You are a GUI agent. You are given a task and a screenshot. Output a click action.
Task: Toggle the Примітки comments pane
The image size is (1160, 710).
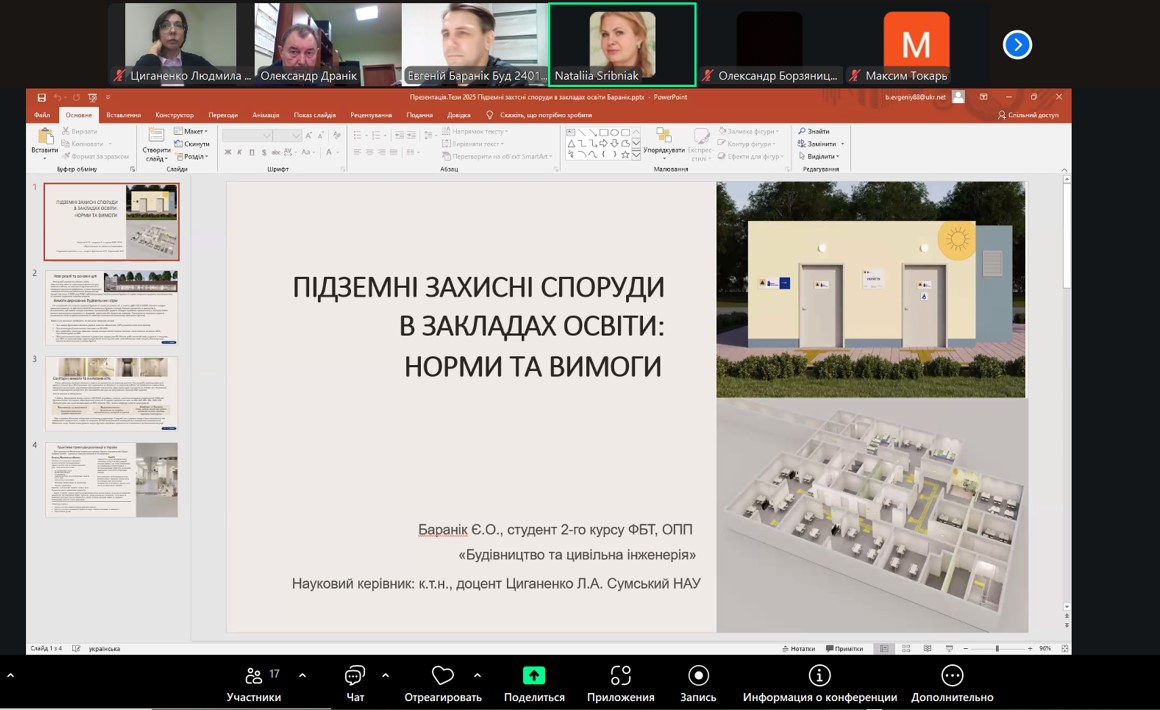coord(843,649)
